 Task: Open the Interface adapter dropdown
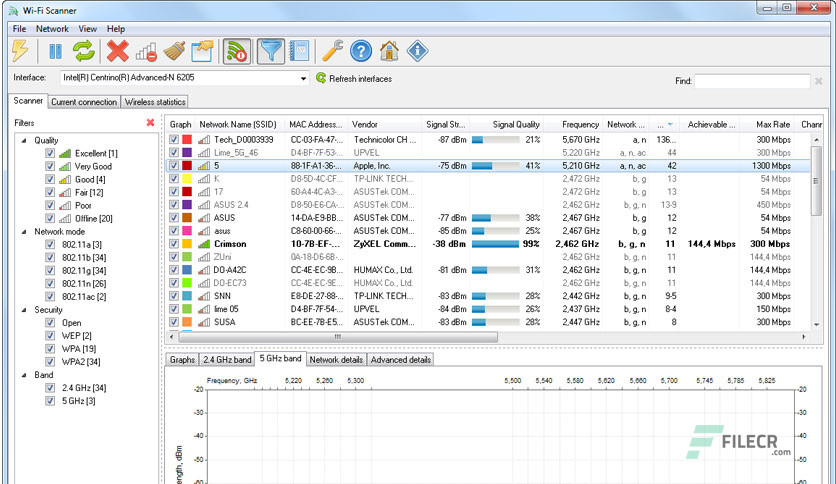click(x=303, y=78)
